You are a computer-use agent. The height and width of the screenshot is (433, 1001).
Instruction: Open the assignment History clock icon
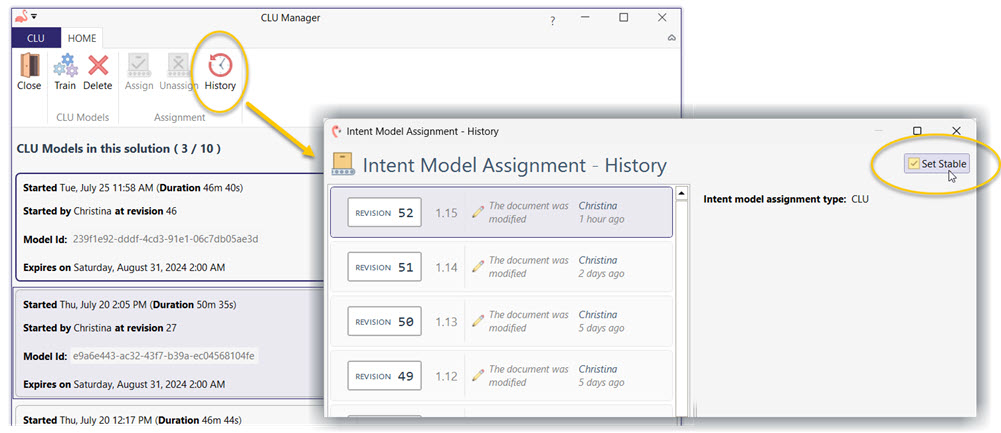pyautogui.click(x=220, y=65)
